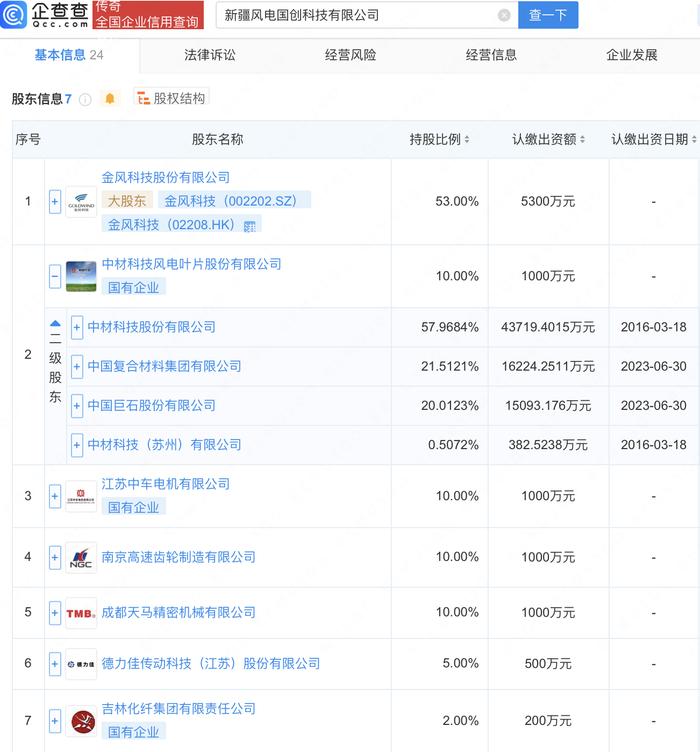
Task: Open 江苏中车电机有限公司 link
Action: (165, 484)
